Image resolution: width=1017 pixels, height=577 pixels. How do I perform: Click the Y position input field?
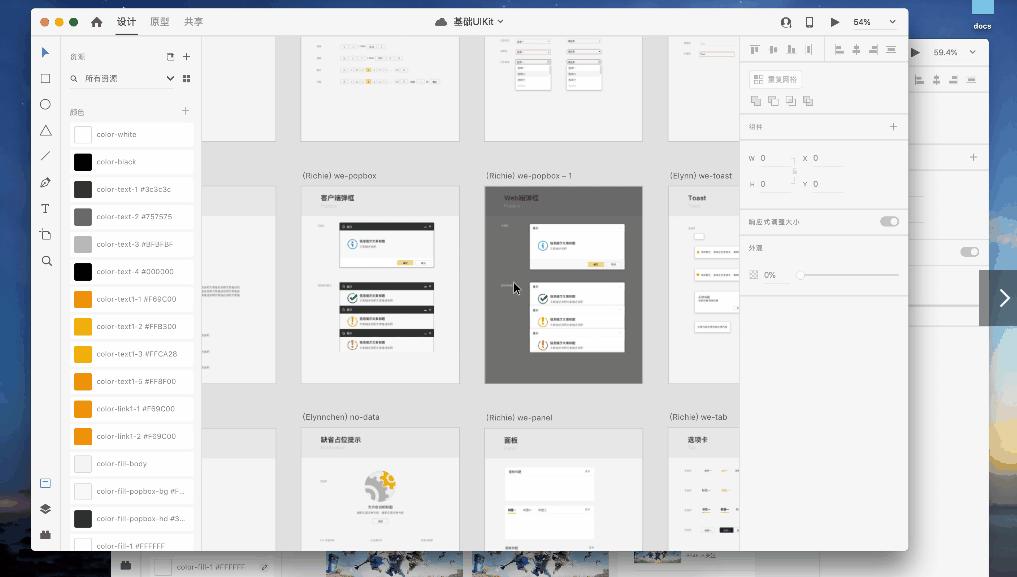[x=828, y=184]
